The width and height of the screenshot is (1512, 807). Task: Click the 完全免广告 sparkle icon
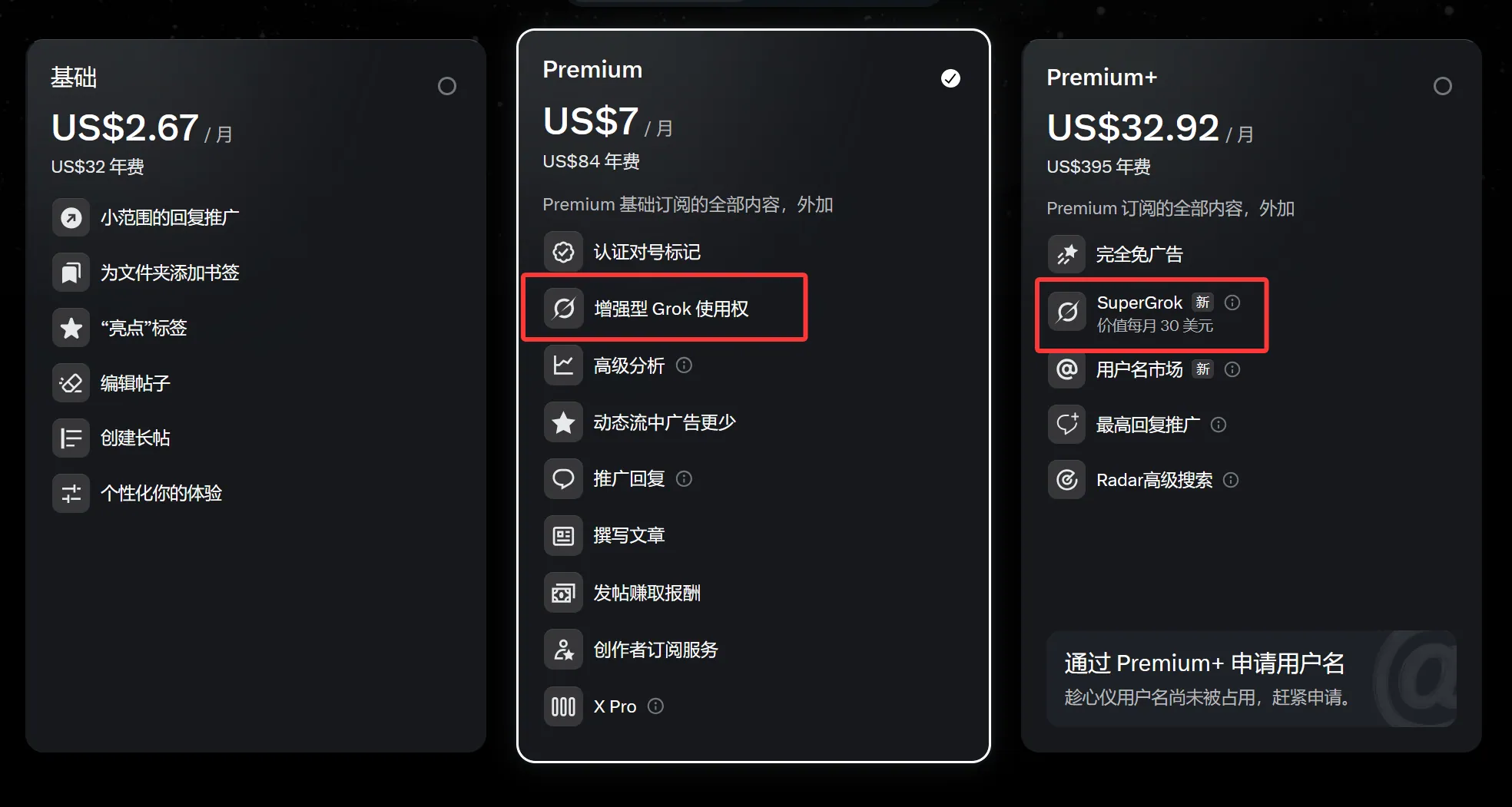[x=1066, y=254]
